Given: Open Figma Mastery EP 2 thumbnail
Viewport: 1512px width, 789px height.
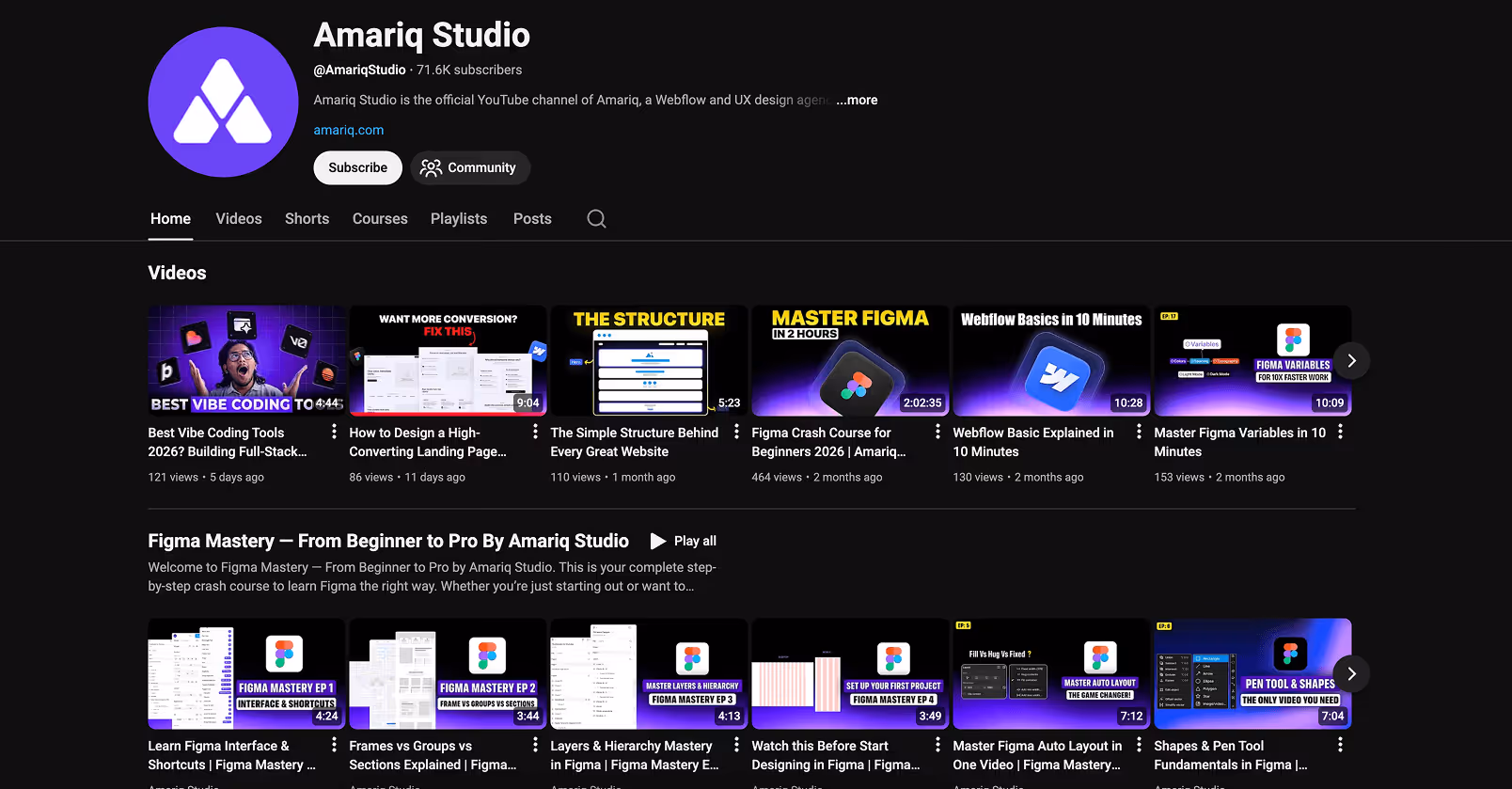Looking at the screenshot, I should click(448, 673).
